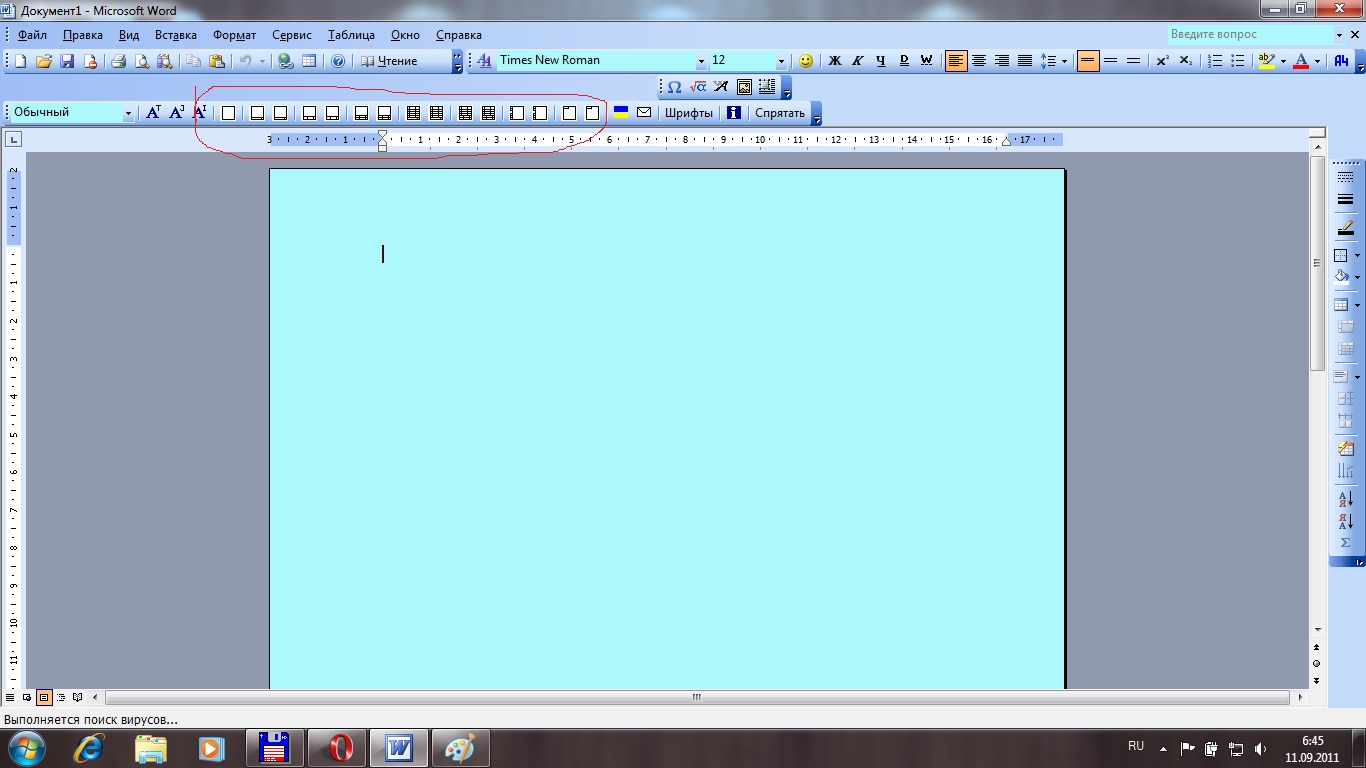Click the Save (floppy disk) toolbar icon

[67, 61]
